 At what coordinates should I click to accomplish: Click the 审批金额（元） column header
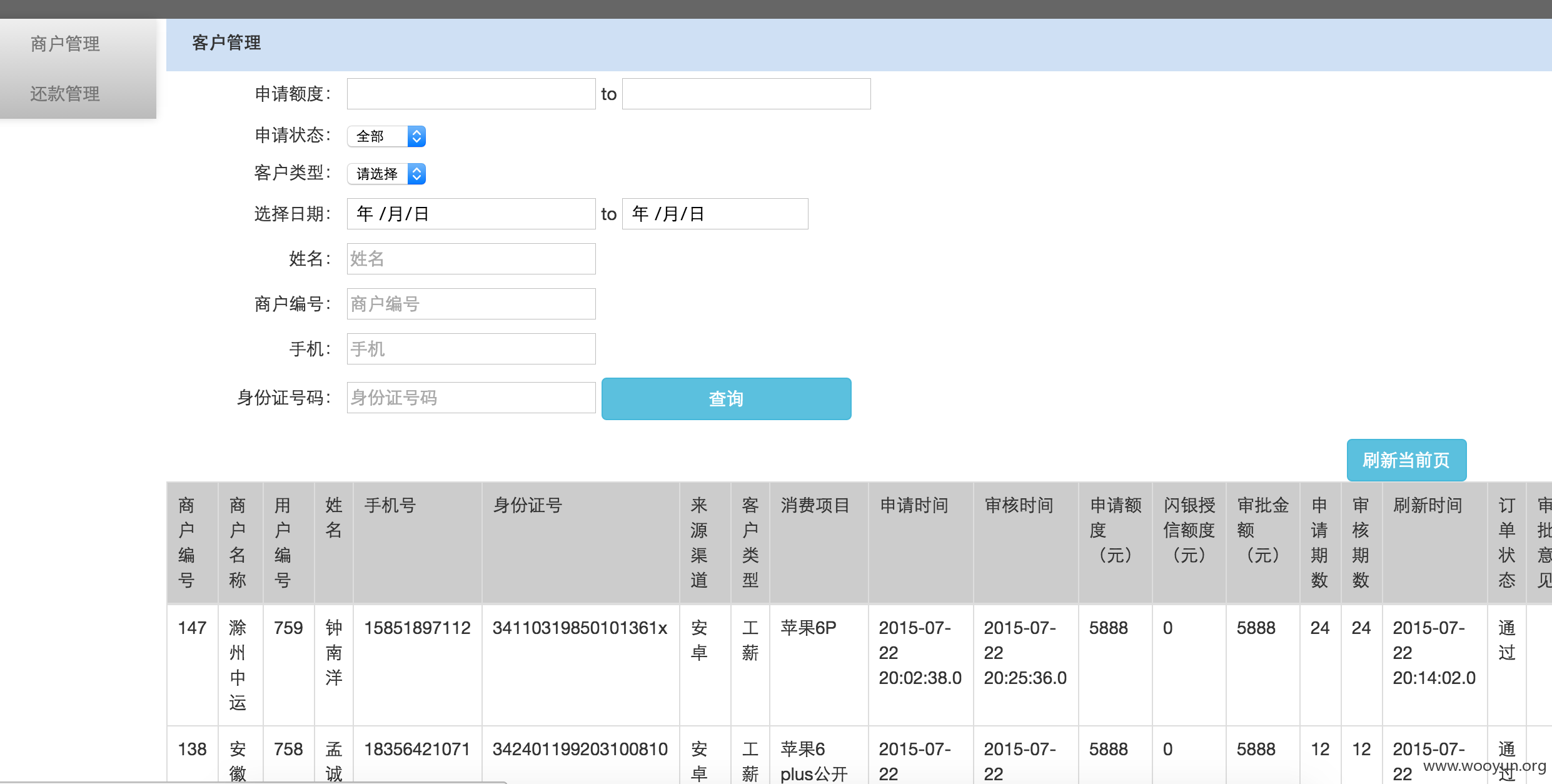click(x=1263, y=542)
